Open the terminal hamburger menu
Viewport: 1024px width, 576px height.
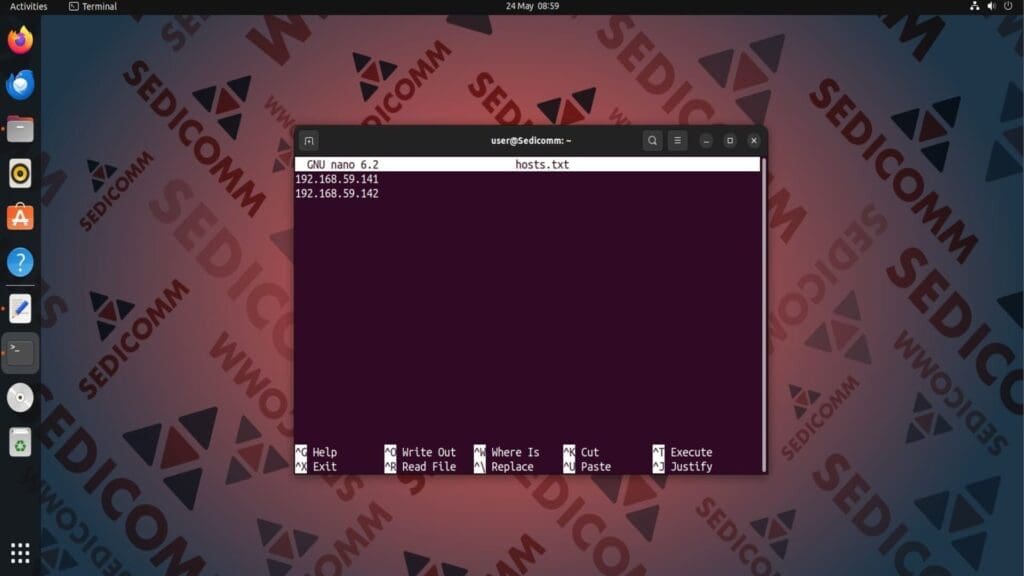click(x=677, y=140)
